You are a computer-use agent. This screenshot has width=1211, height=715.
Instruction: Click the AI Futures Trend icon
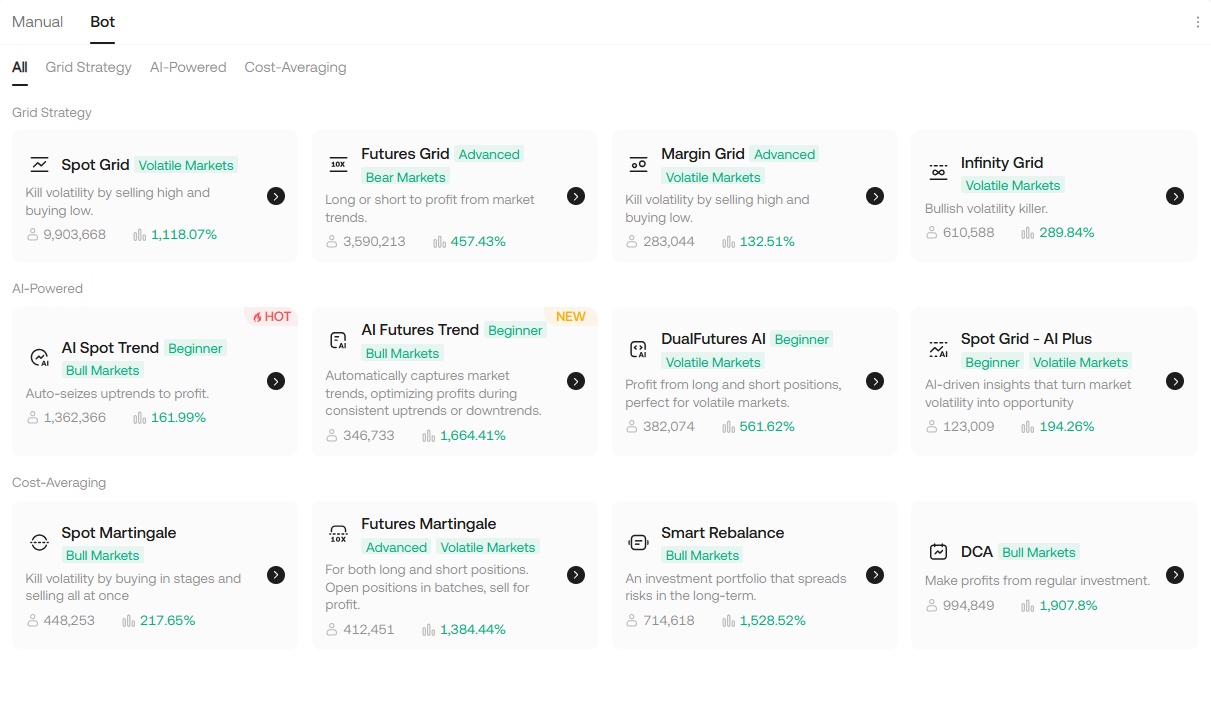[338, 341]
